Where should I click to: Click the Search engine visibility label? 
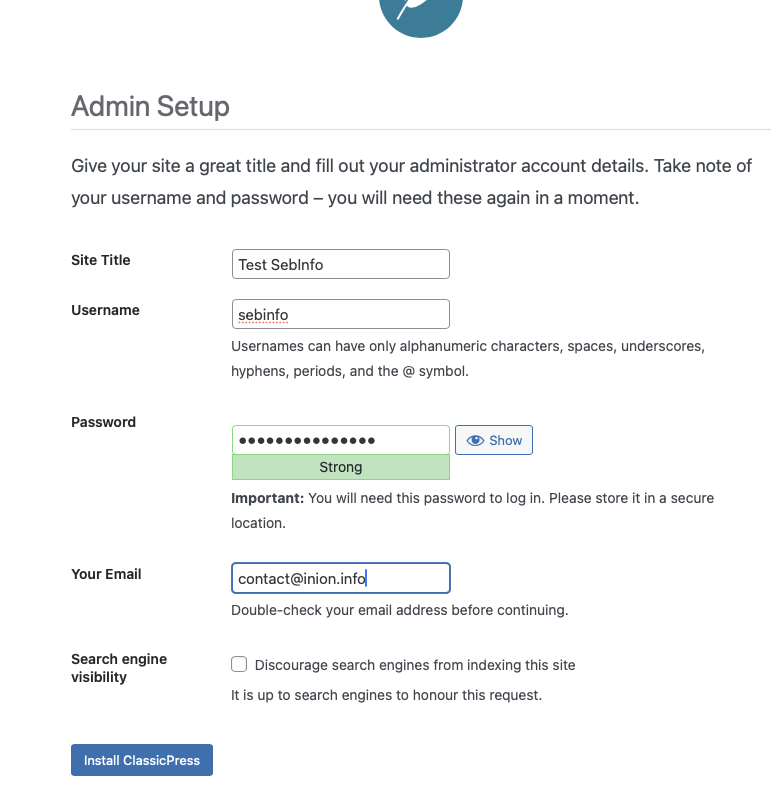pyautogui.click(x=118, y=668)
